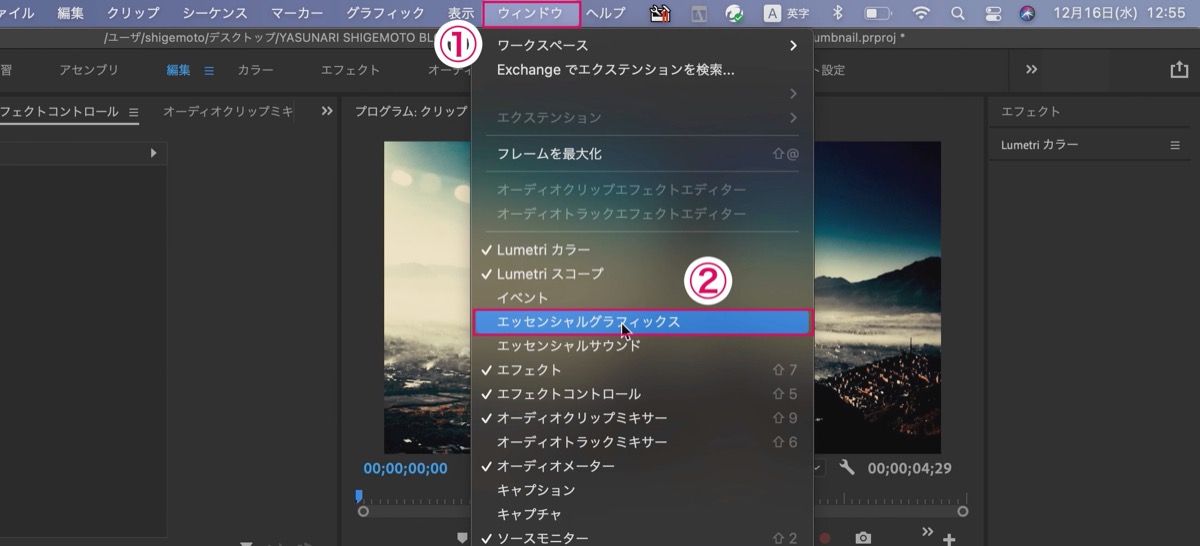This screenshot has width=1200, height=546.
Task: Click right zoom scrollbar handle
Action: [963, 511]
